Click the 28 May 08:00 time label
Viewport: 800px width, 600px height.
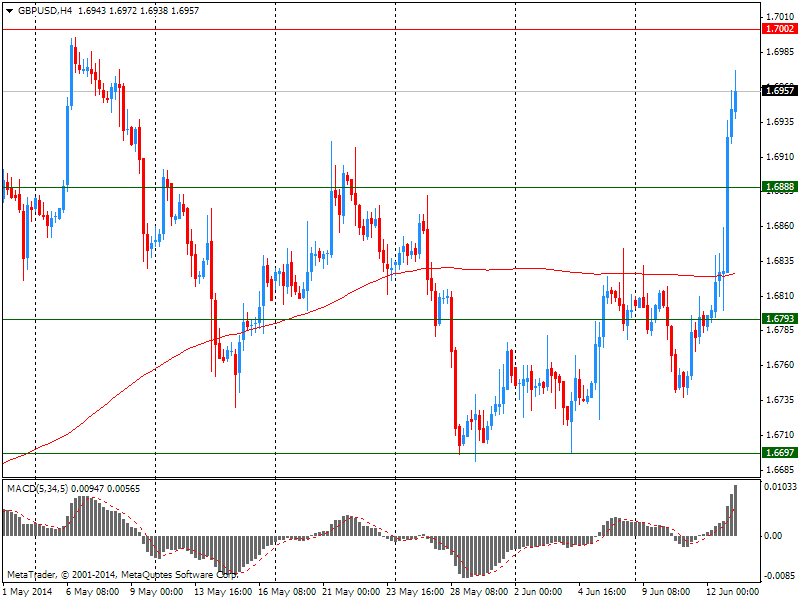click(x=479, y=592)
